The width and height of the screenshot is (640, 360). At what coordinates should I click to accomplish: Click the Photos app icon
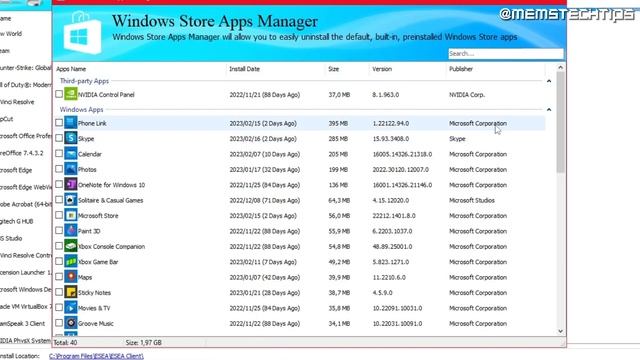71,169
